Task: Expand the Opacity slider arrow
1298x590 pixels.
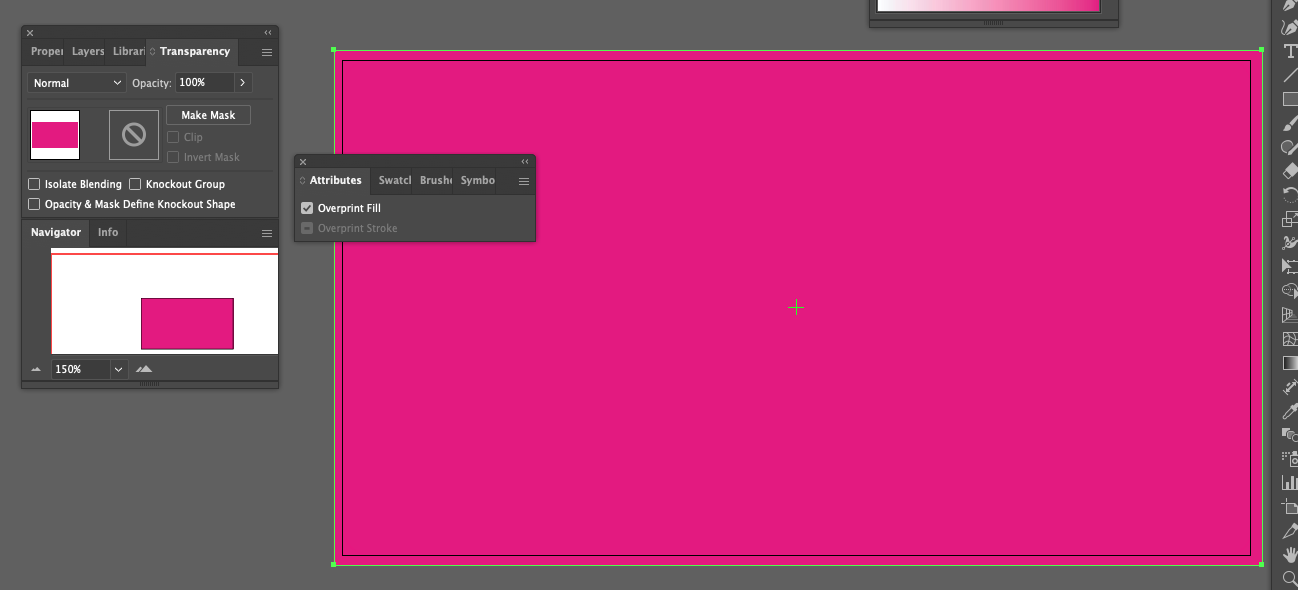Action: (242, 83)
